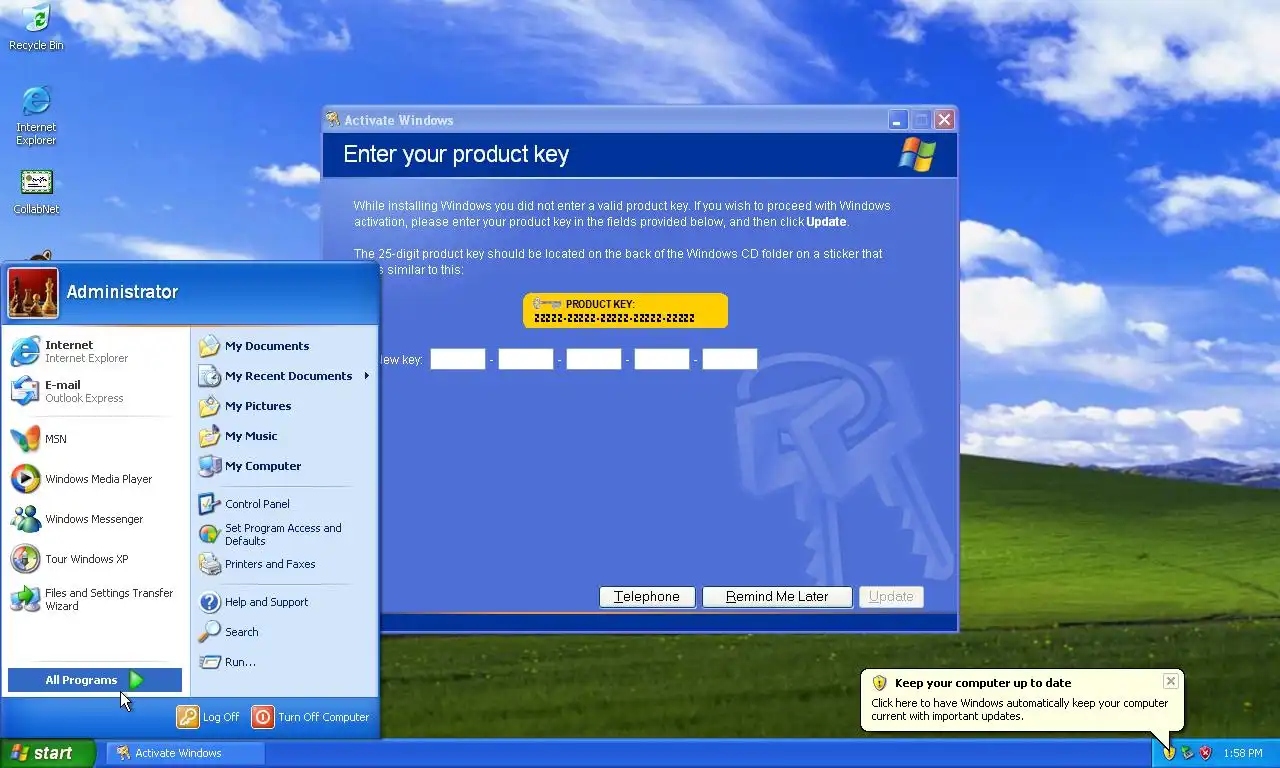Screen dimensions: 1280x768
Task: Open the Recycle Bin desktop icon
Action: click(x=36, y=27)
